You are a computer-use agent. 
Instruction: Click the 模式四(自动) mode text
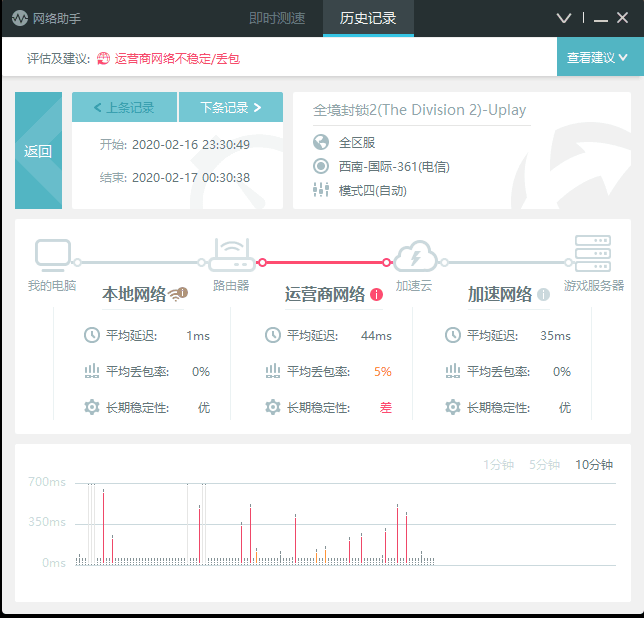(x=373, y=191)
